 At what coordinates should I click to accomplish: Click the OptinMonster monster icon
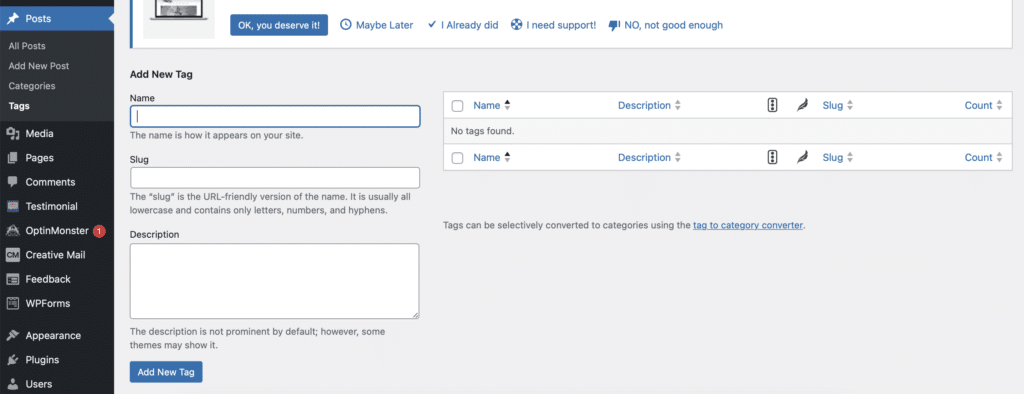[x=12, y=231]
